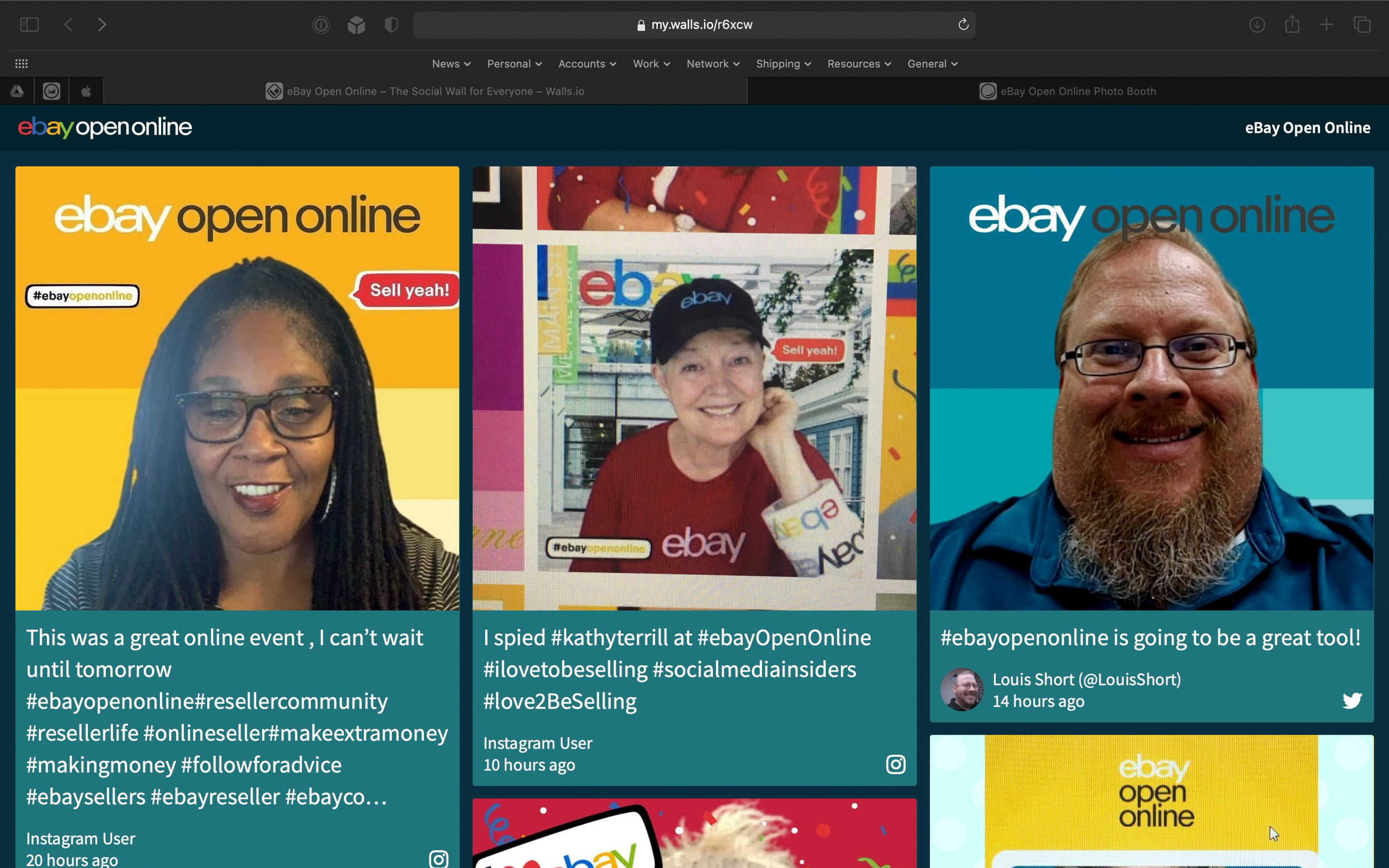Open the Accounts bookmarks folder

[x=587, y=64]
